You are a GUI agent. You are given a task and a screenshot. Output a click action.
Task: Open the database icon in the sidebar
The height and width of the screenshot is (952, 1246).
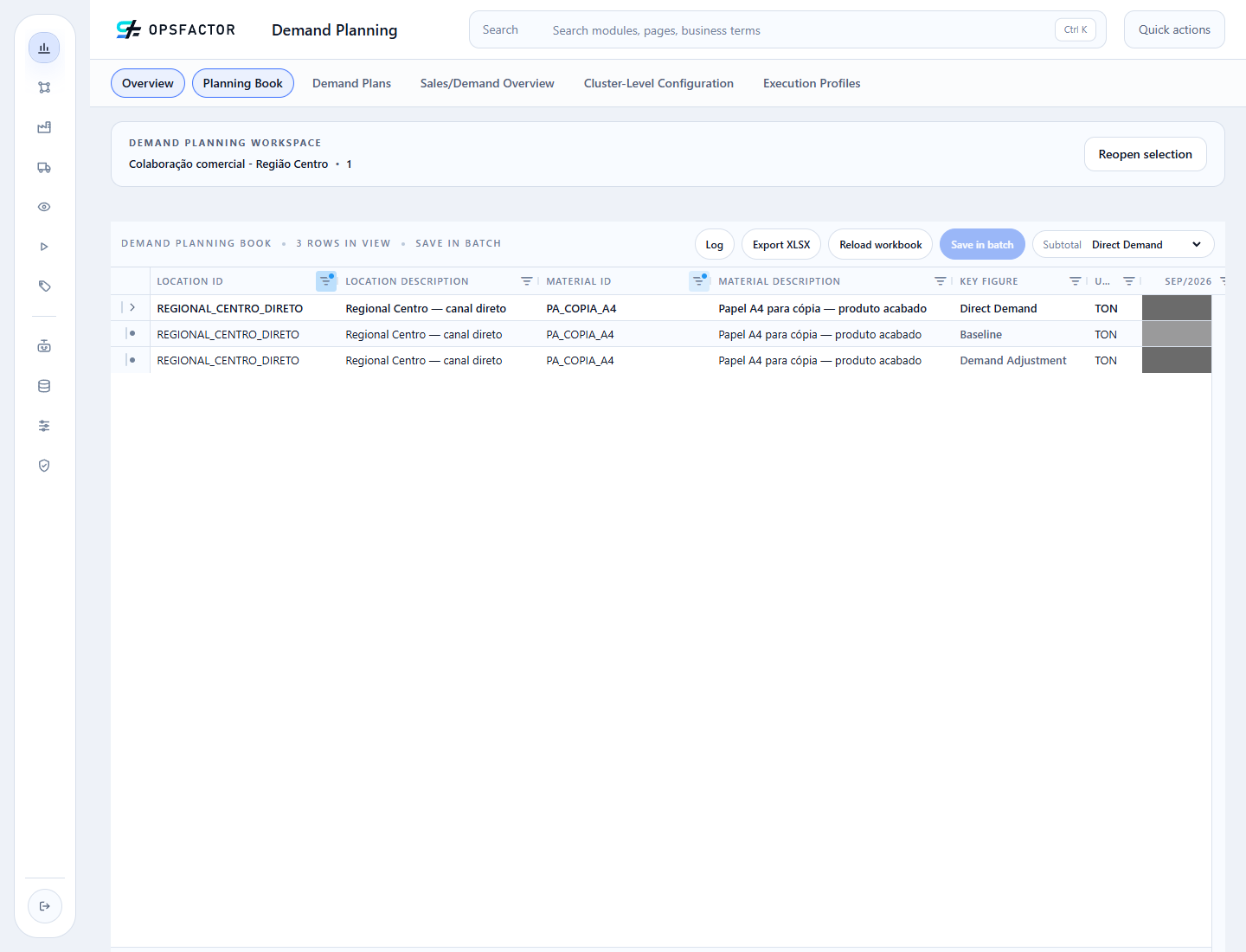(x=44, y=386)
